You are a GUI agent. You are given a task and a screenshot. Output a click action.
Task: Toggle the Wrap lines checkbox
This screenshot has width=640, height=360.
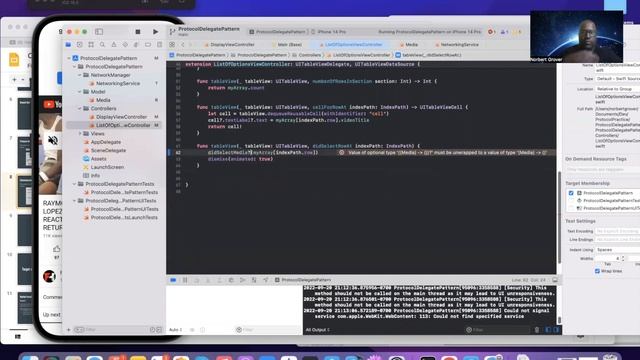pos(597,271)
